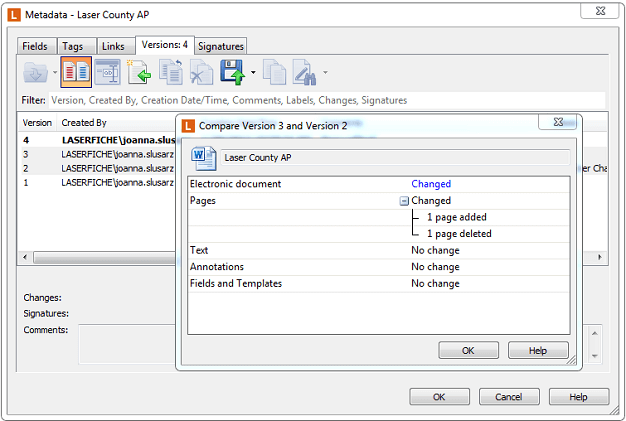The image size is (626, 421).
Task: Select the Versions: 4 tab
Action: coord(164,45)
